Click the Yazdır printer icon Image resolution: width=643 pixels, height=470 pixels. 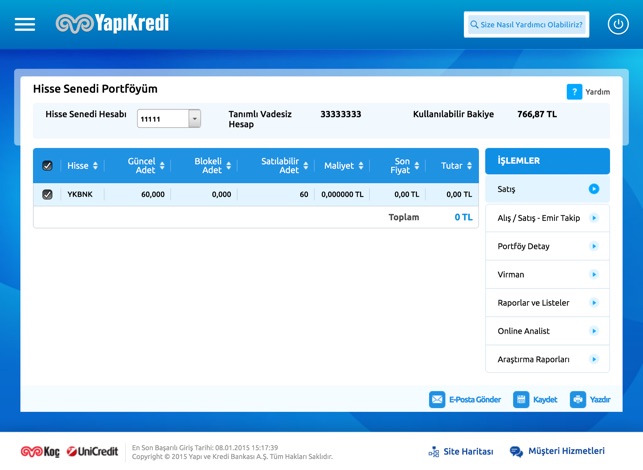(x=578, y=399)
